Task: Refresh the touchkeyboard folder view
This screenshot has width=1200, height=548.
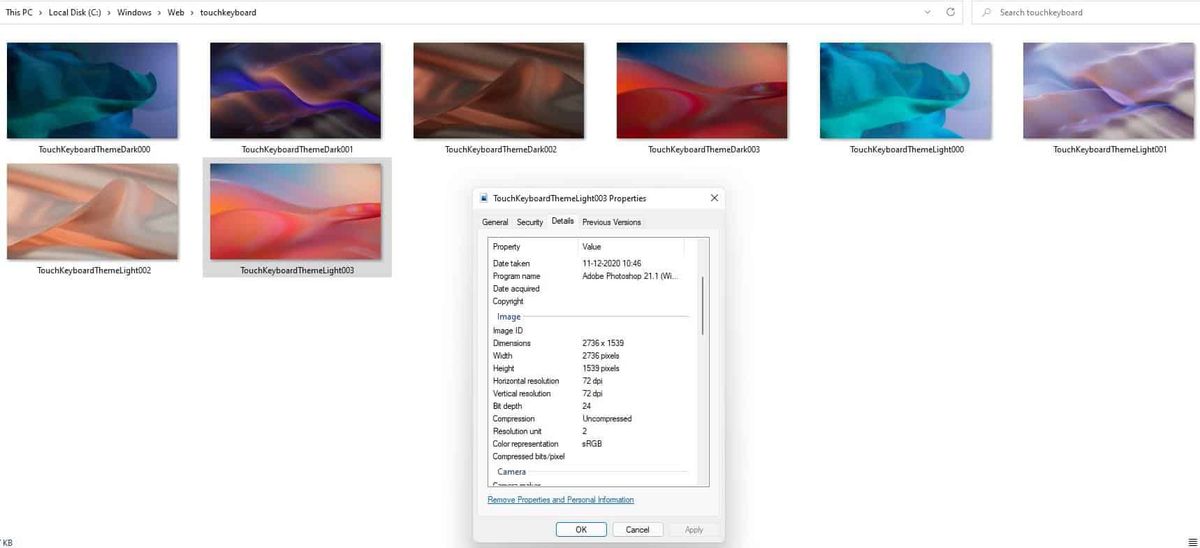Action: coord(950,12)
